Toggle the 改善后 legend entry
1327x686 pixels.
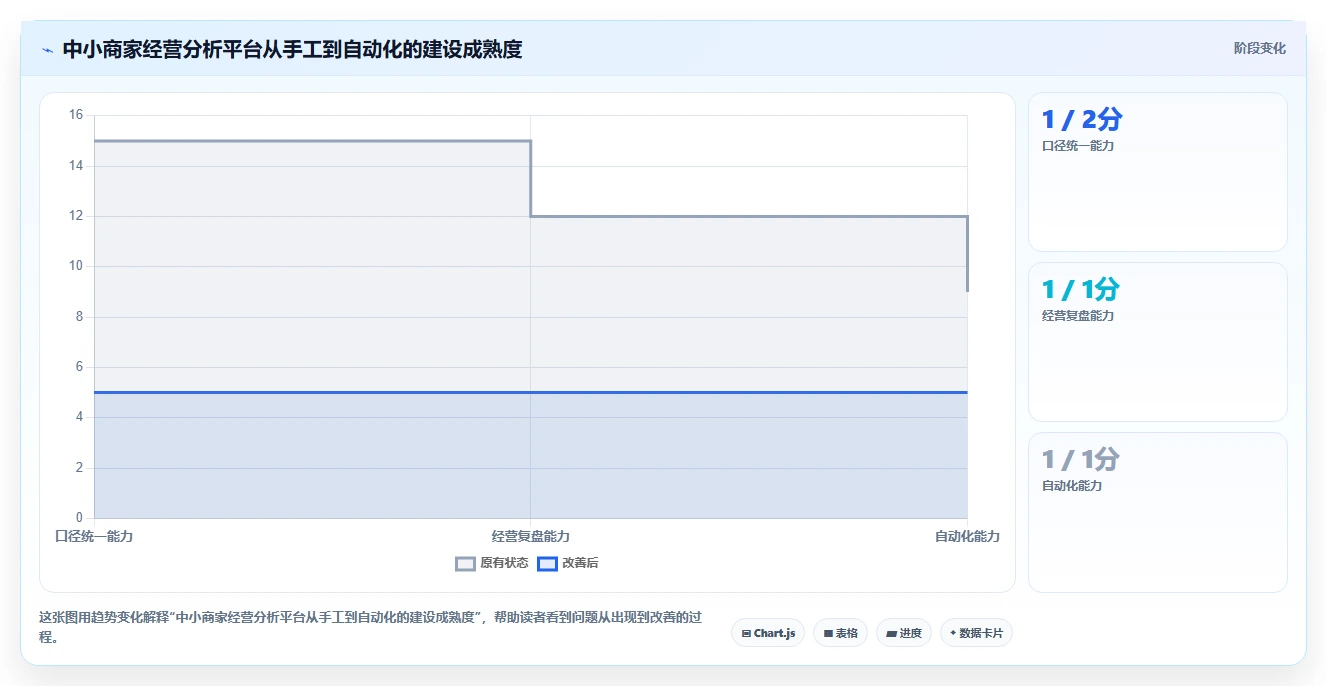coord(568,563)
